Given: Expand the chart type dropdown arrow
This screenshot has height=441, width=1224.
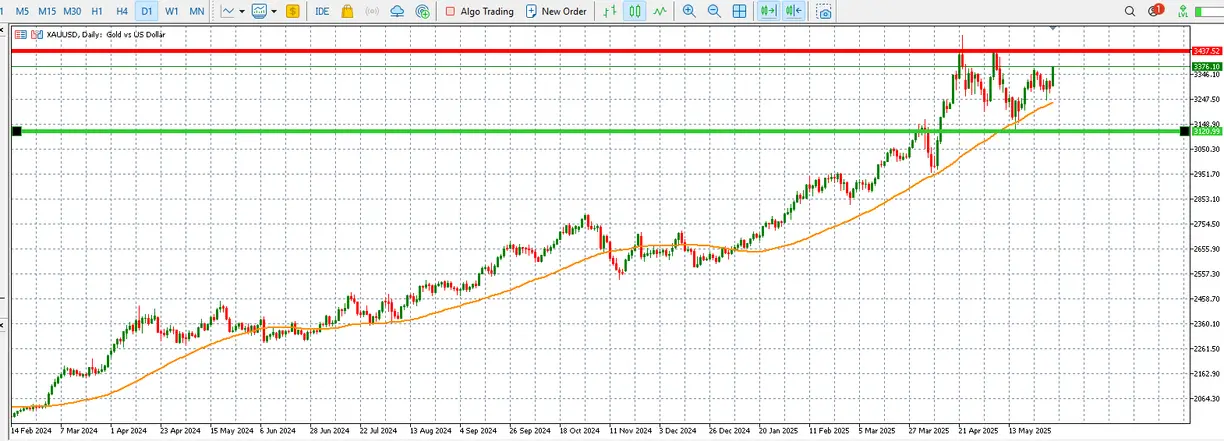Looking at the screenshot, I should point(242,11).
